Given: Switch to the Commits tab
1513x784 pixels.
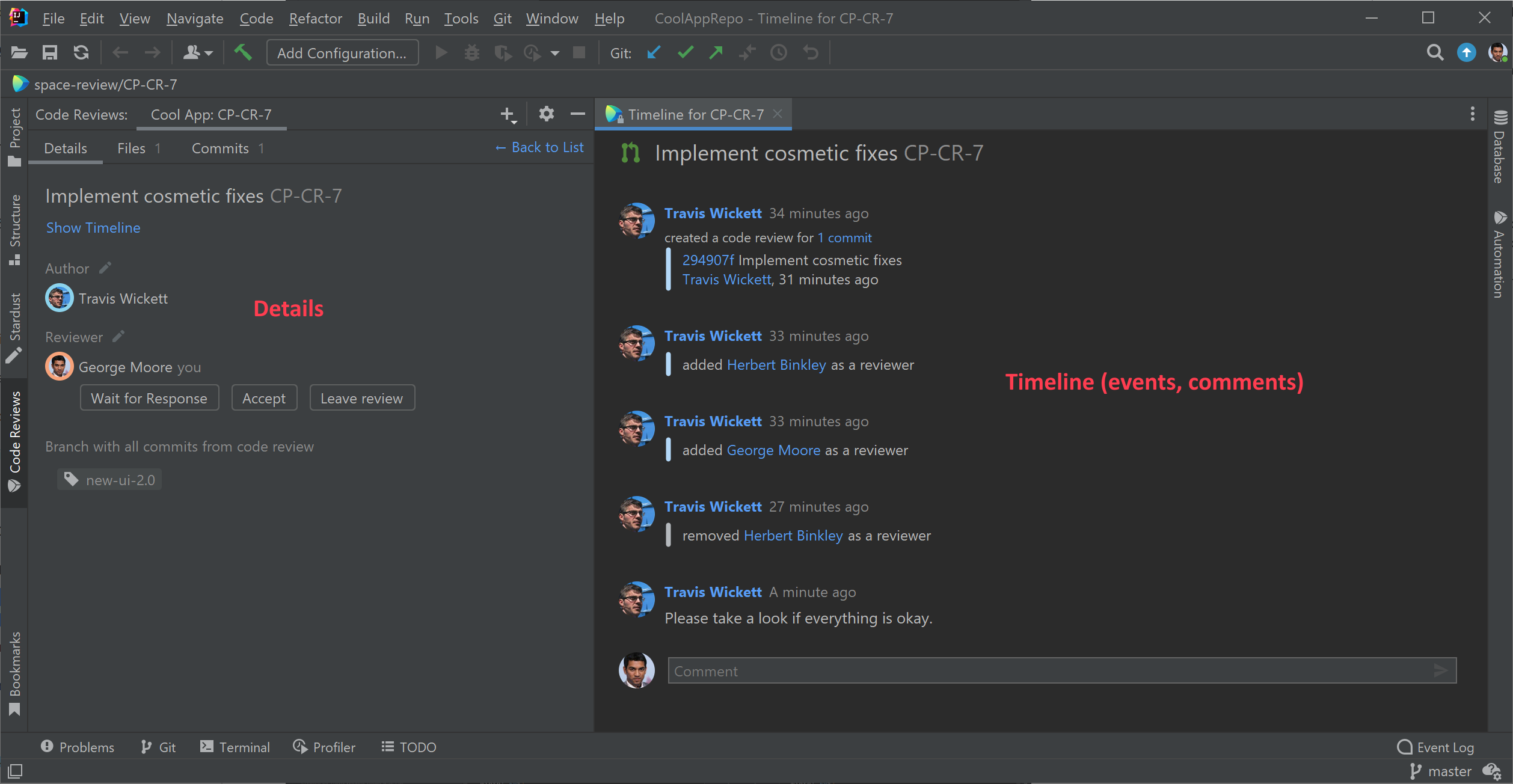Looking at the screenshot, I should pyautogui.click(x=220, y=149).
